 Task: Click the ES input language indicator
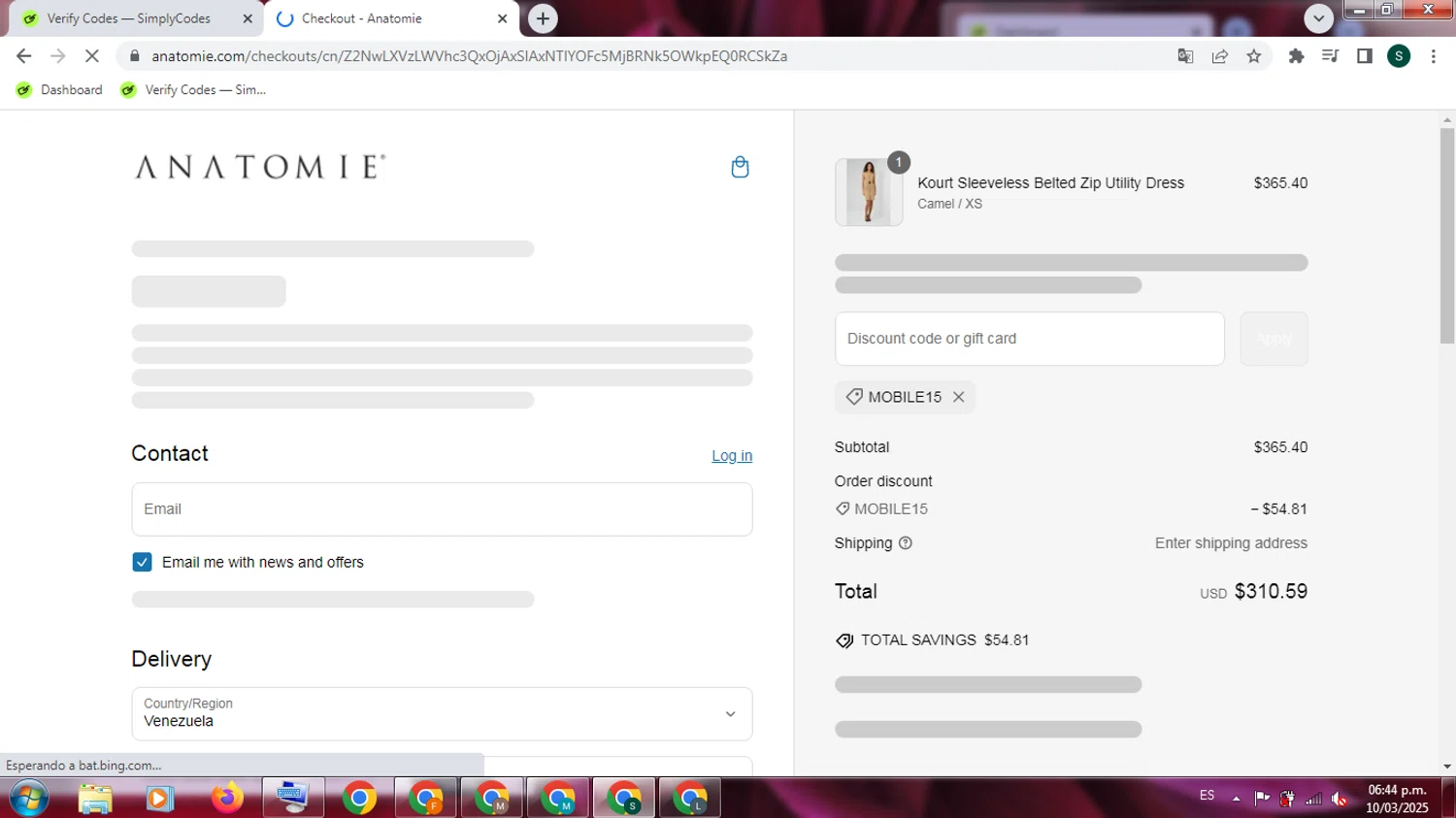(x=1207, y=796)
